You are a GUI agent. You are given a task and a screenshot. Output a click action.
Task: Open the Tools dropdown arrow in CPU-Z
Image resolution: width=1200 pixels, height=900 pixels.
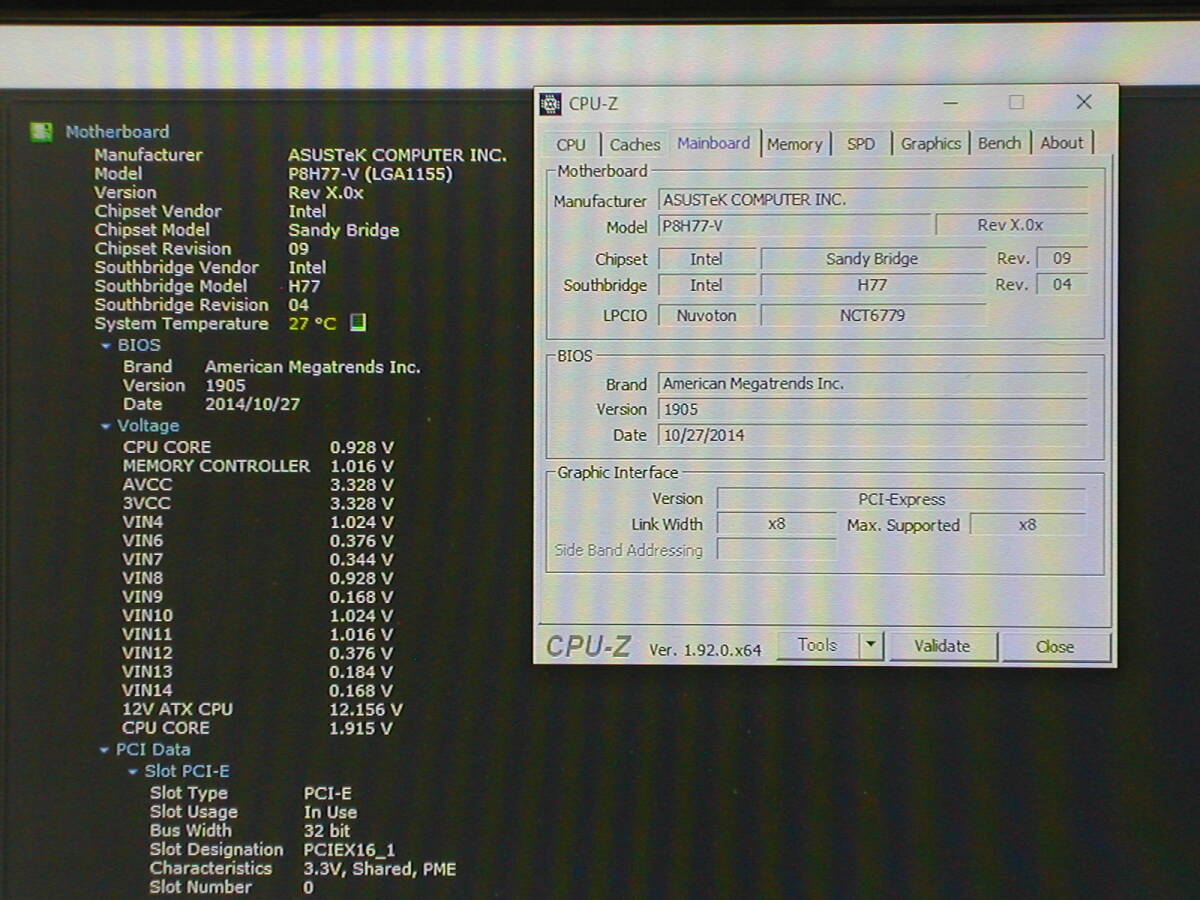[871, 646]
